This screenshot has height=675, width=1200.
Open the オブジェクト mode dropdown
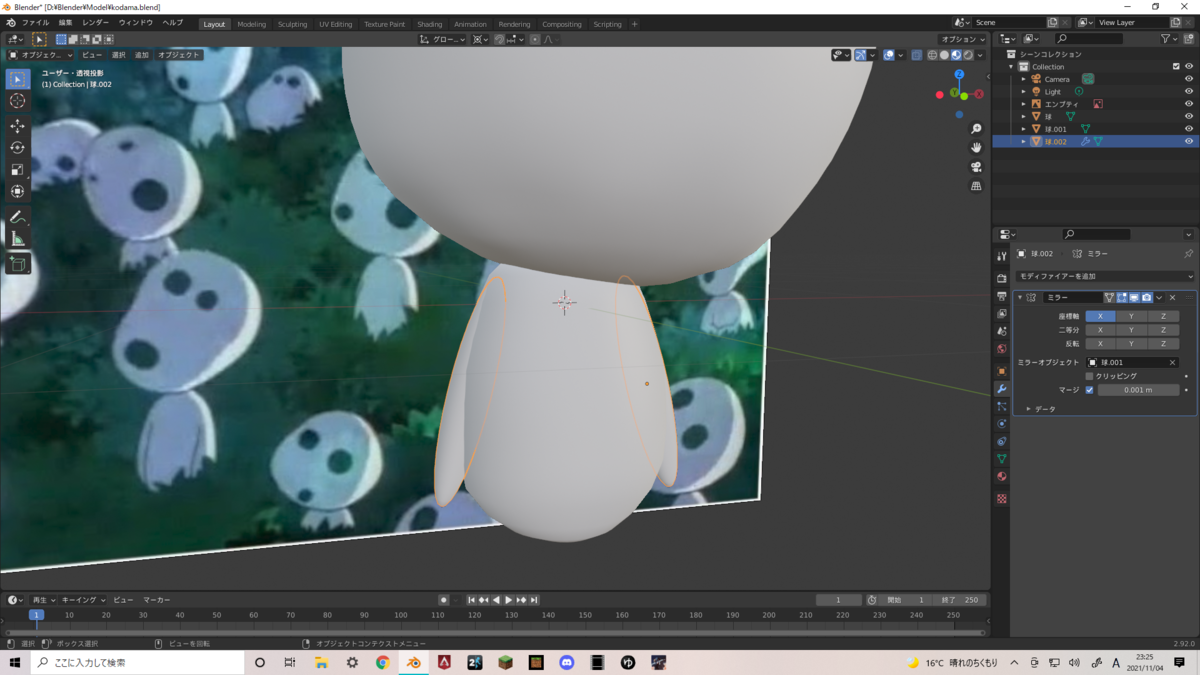(41, 55)
